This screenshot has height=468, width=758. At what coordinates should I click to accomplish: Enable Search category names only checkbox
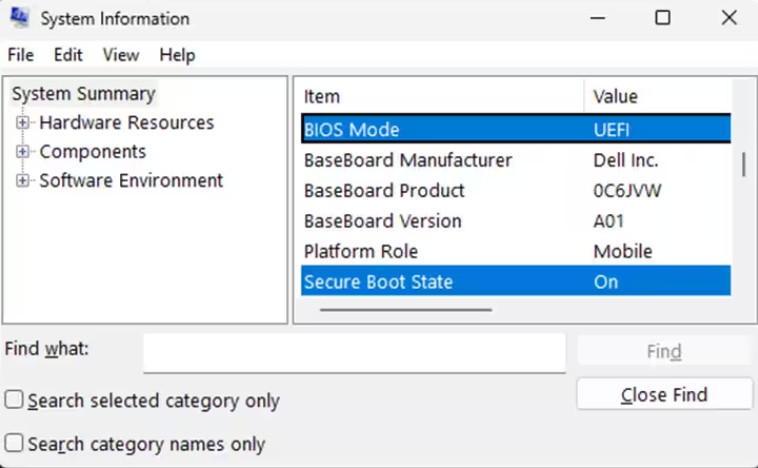click(14, 443)
